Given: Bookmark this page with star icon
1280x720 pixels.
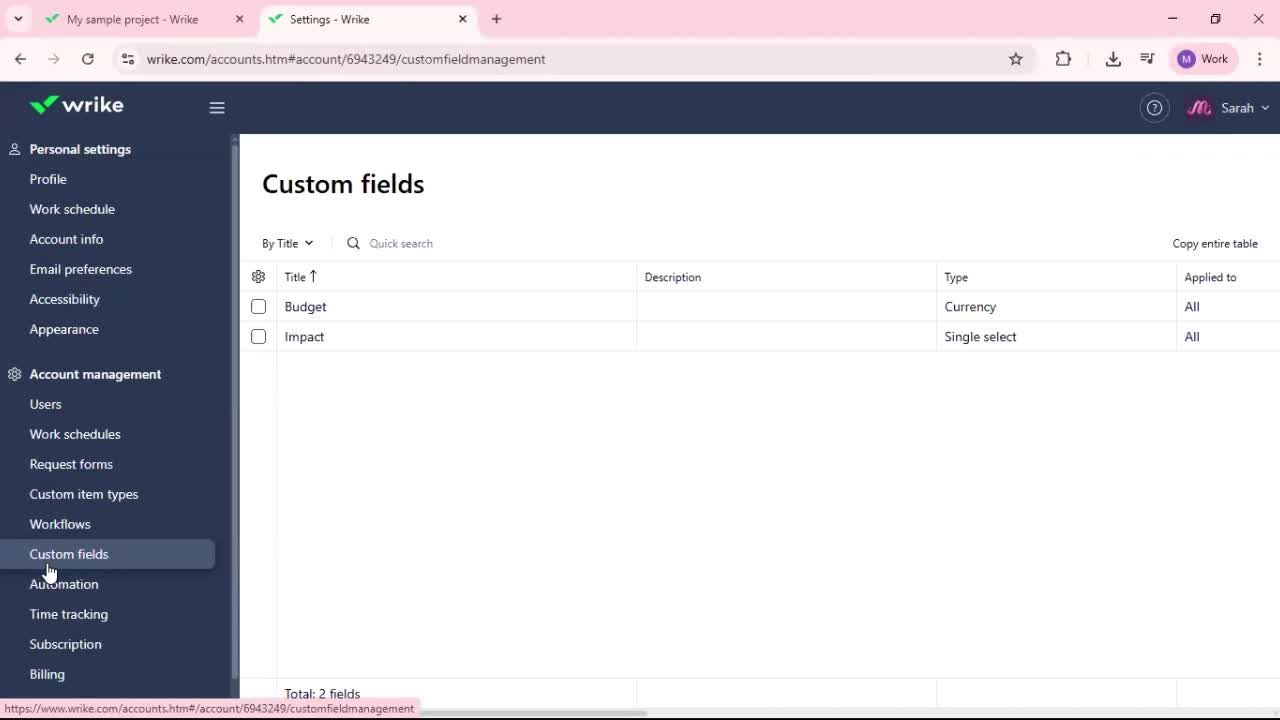Looking at the screenshot, I should point(1016,59).
